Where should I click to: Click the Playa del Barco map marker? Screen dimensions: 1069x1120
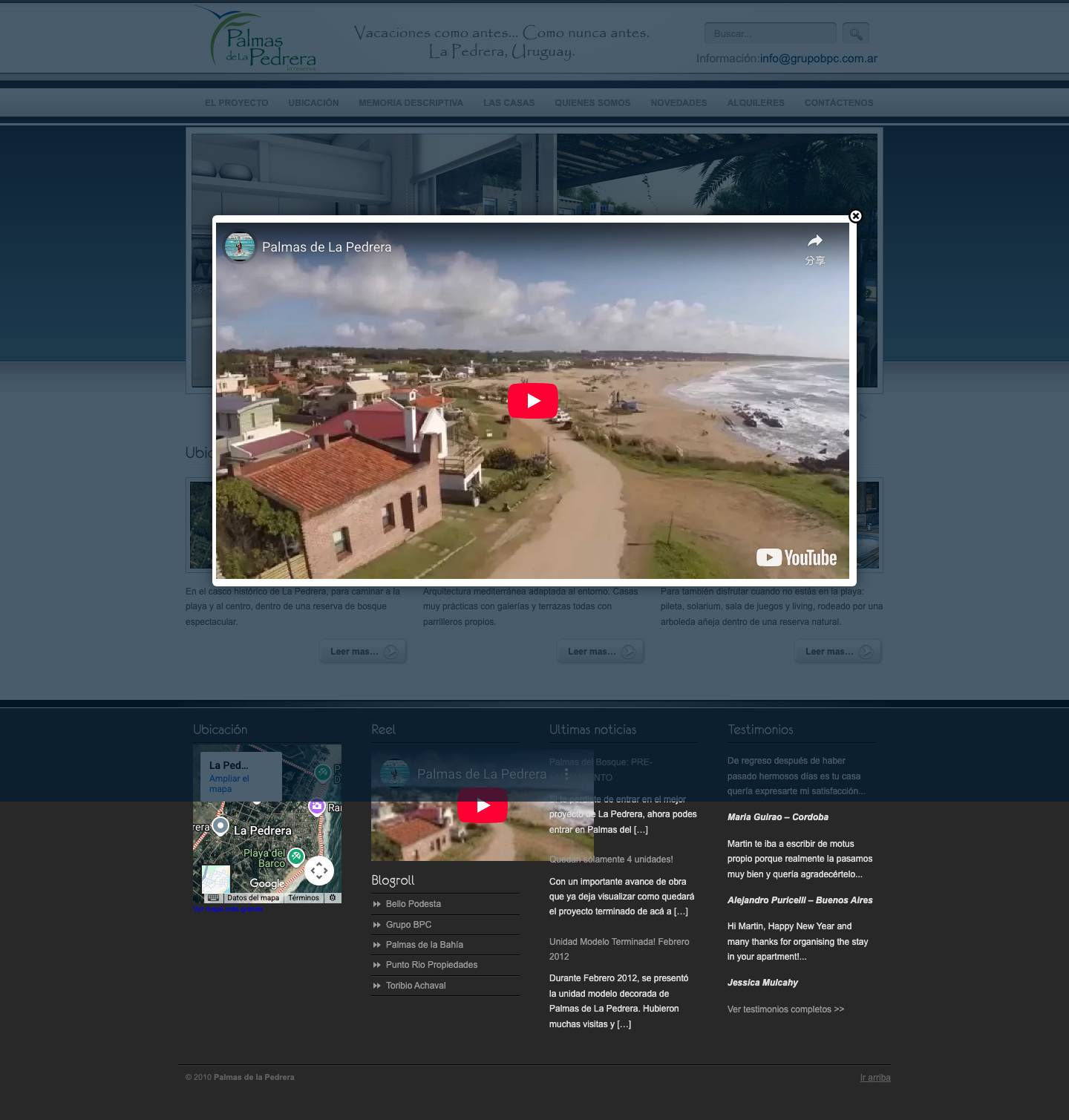click(296, 857)
